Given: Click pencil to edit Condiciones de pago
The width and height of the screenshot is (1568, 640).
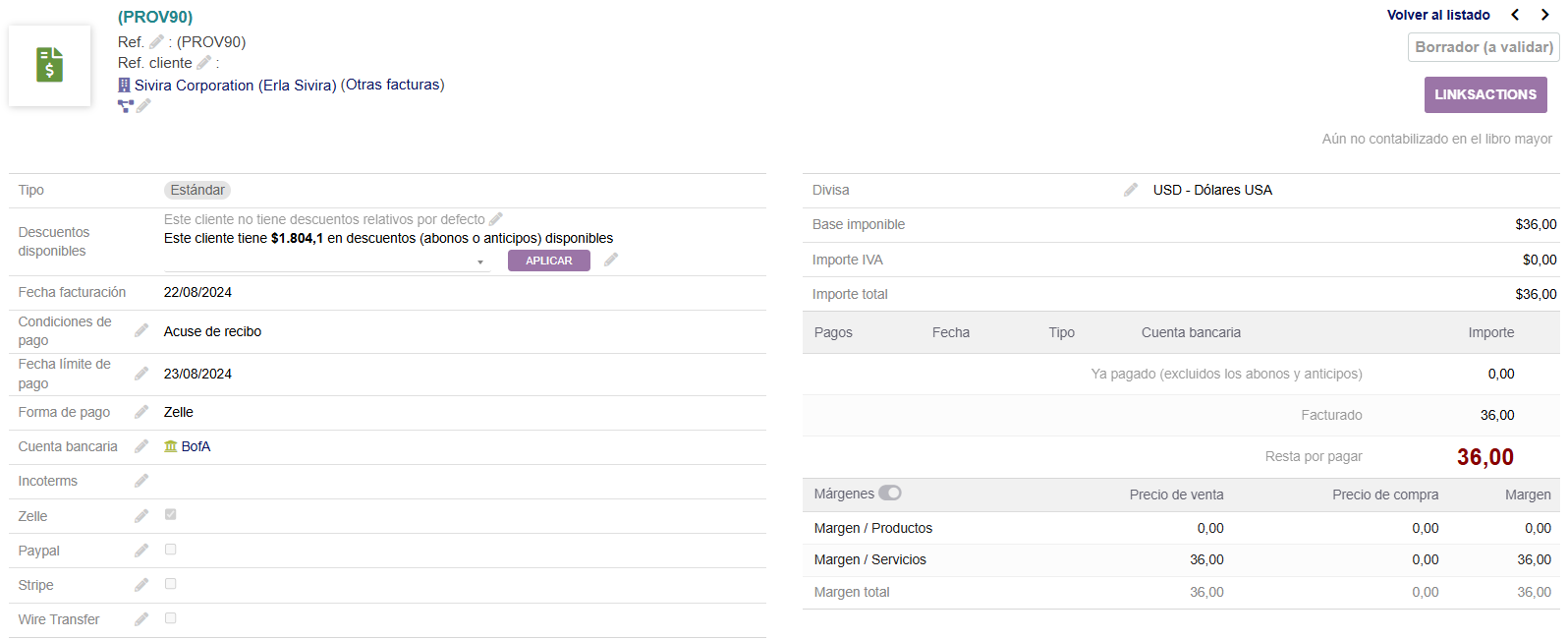Looking at the screenshot, I should pos(141,330).
